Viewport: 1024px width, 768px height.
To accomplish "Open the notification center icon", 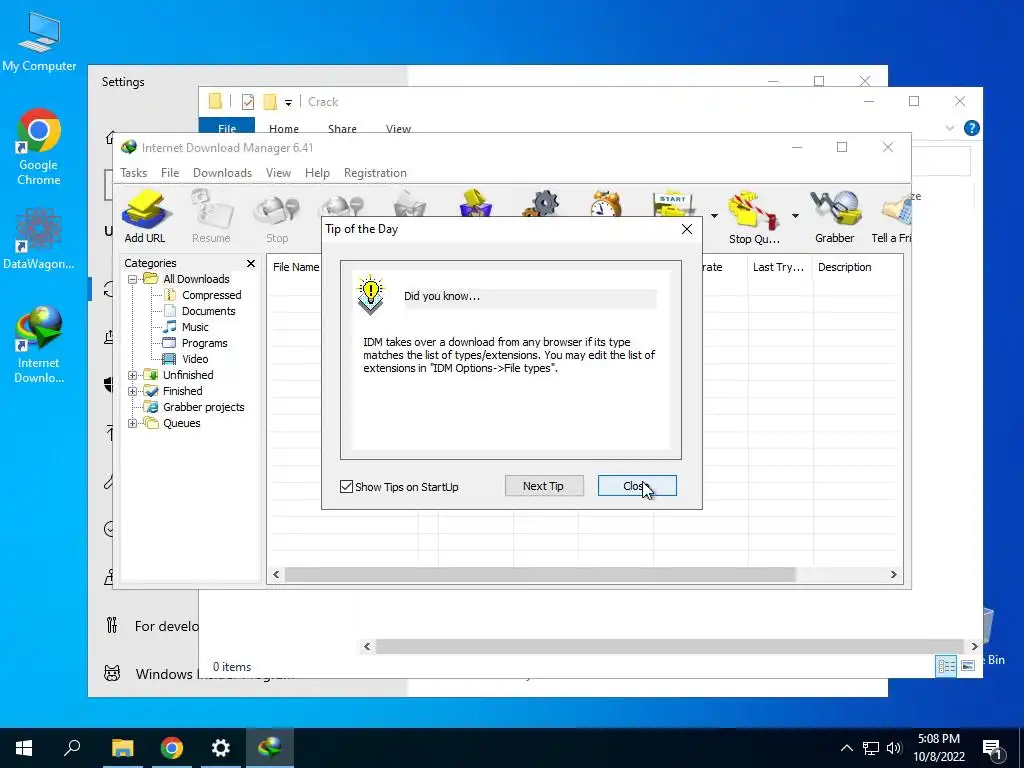I will pos(992,749).
